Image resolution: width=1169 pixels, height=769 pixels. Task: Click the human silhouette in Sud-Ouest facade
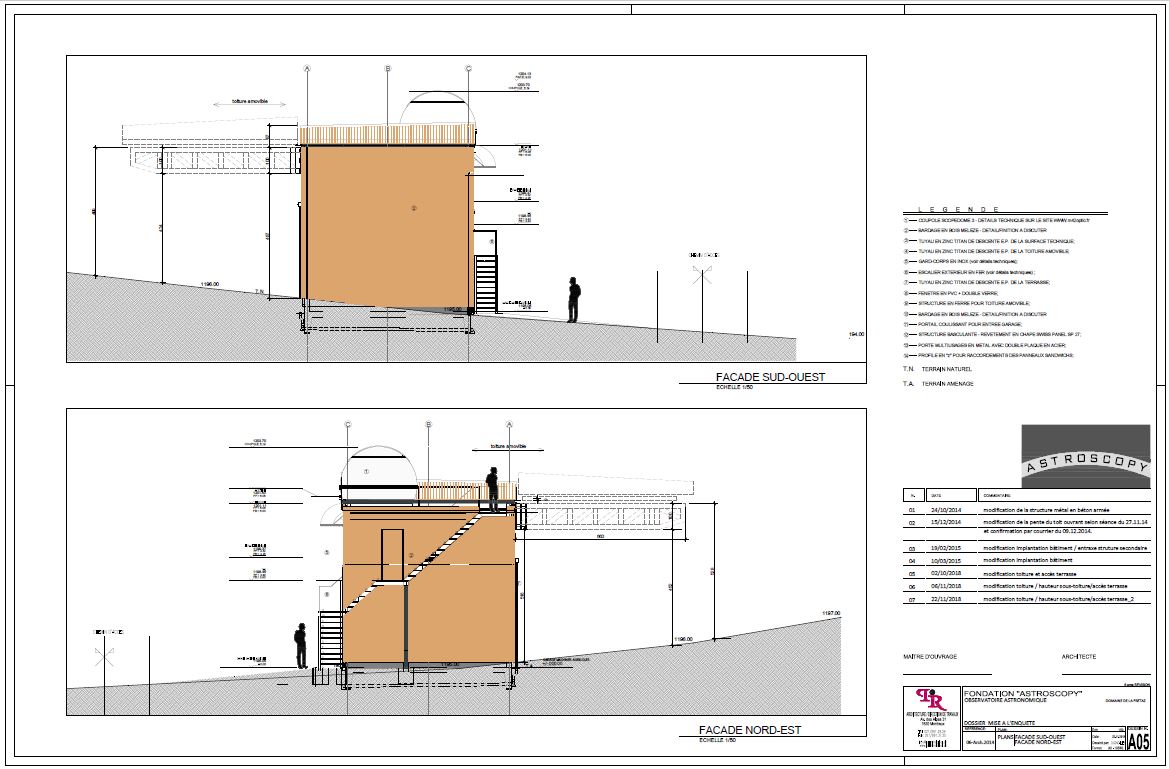pos(573,300)
